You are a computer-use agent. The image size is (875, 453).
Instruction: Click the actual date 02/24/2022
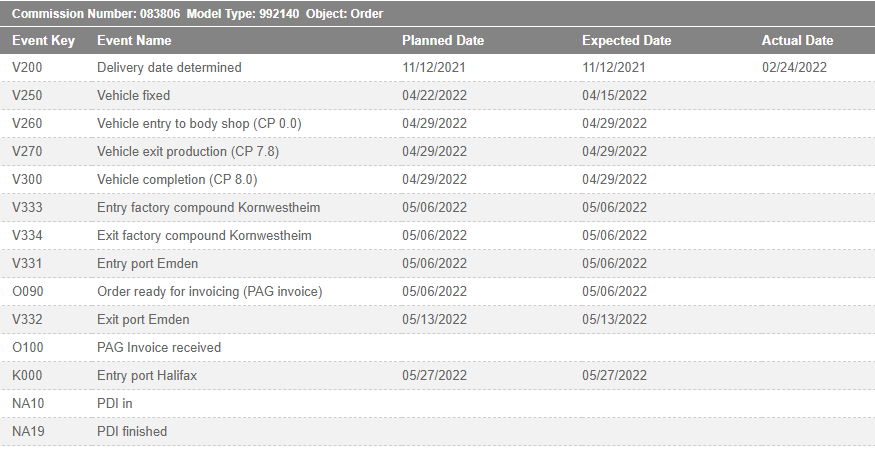point(794,68)
